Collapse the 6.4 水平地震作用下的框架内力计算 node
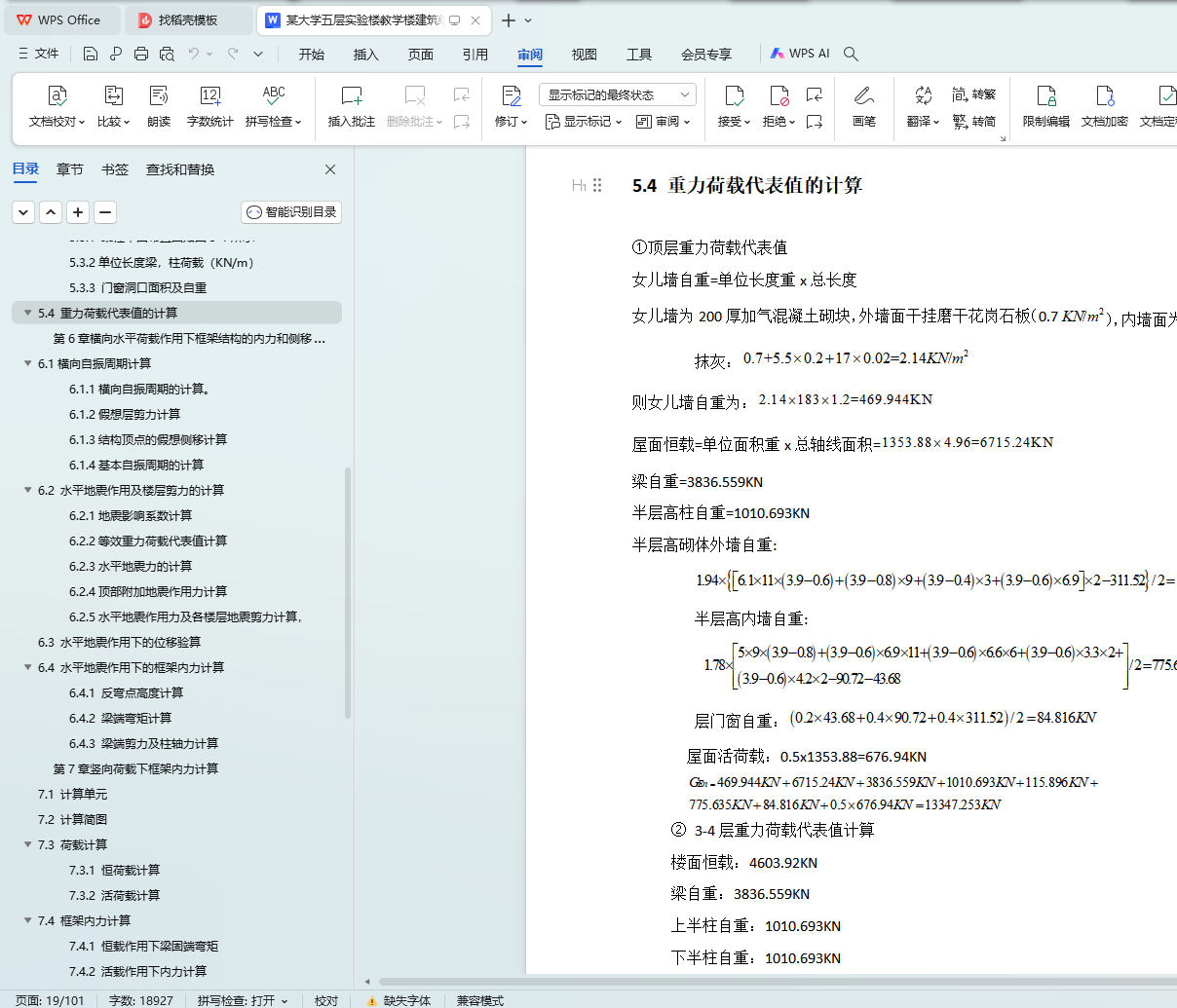Viewport: 1177px width, 1008px height. [27, 667]
